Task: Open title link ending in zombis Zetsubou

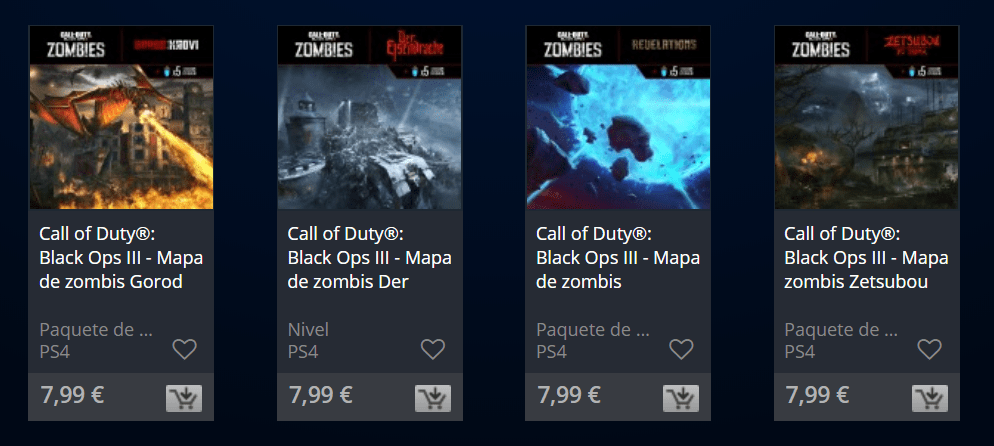Action: coord(867,258)
